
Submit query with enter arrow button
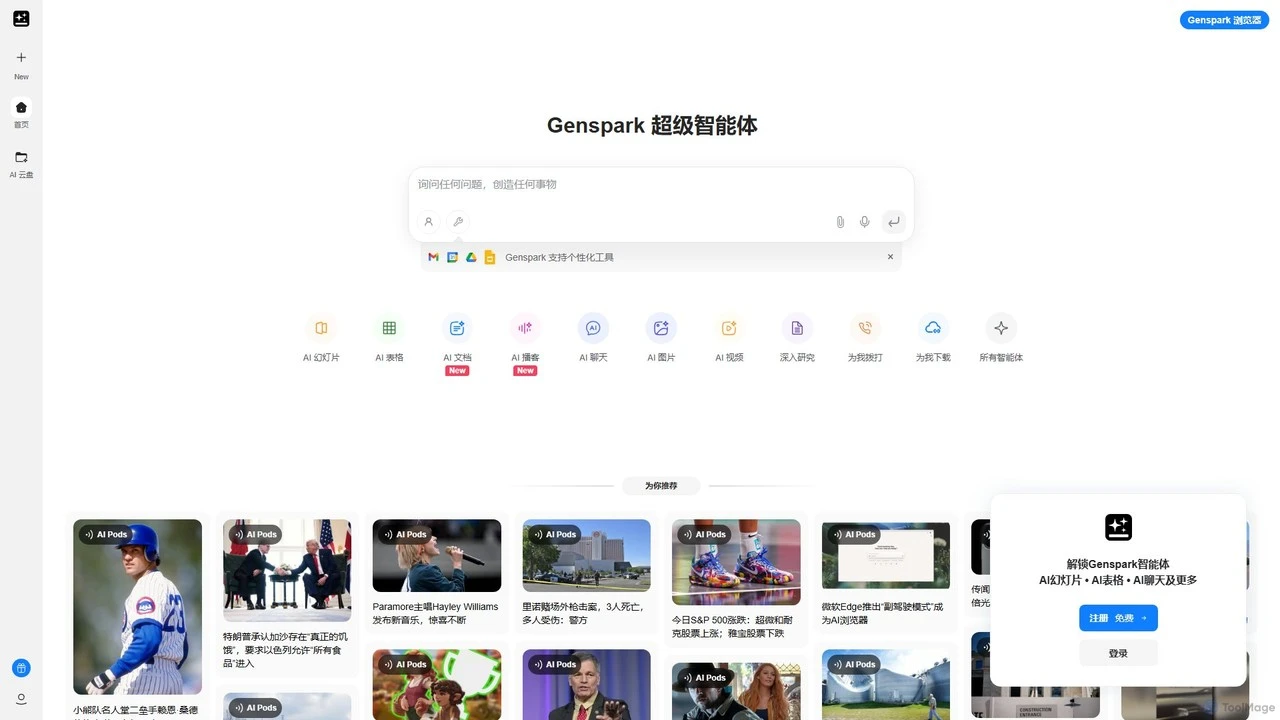click(x=894, y=222)
